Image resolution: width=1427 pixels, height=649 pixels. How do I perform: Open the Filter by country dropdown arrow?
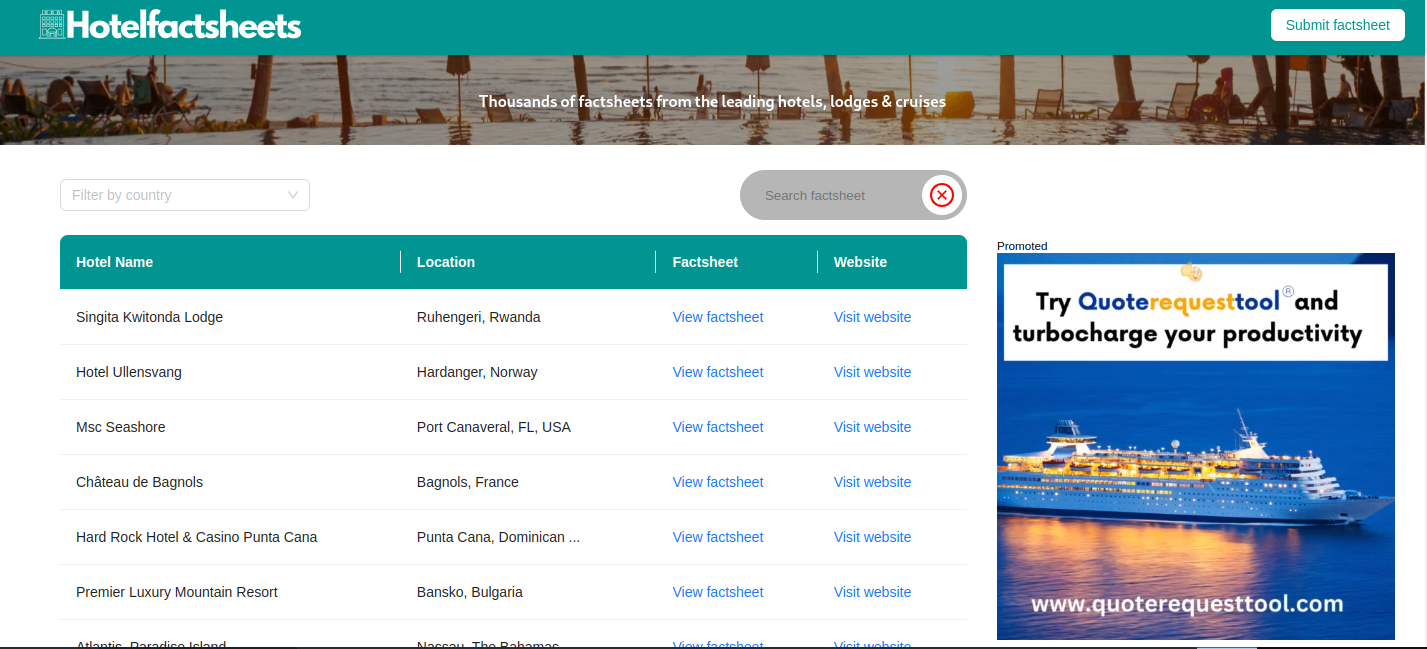pos(293,195)
